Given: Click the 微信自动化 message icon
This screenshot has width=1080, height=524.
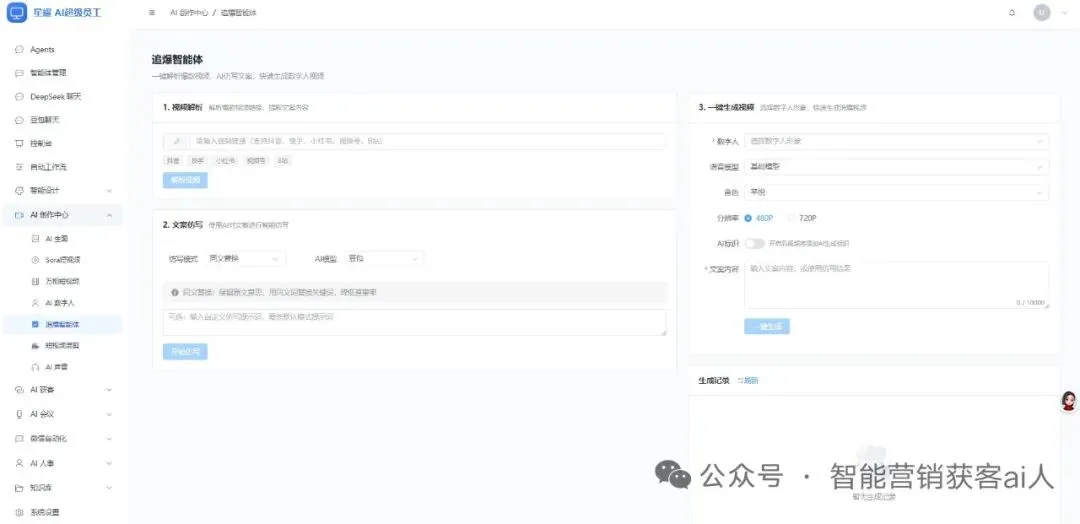Looking at the screenshot, I should click(x=19, y=438).
